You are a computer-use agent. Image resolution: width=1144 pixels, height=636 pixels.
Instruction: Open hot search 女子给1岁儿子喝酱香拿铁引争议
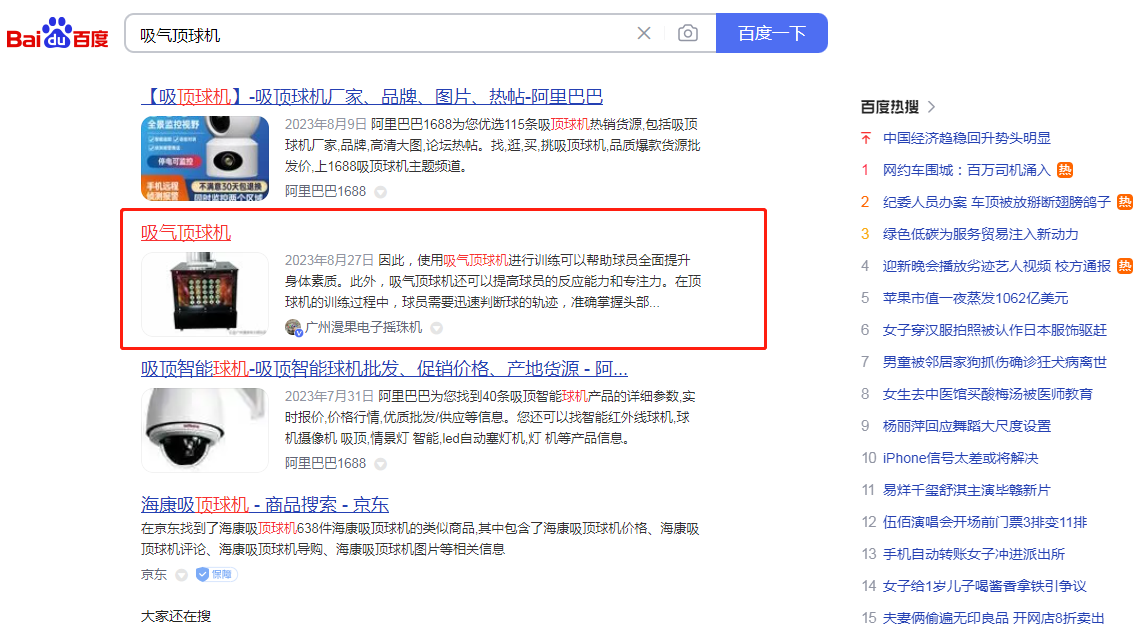pos(985,586)
